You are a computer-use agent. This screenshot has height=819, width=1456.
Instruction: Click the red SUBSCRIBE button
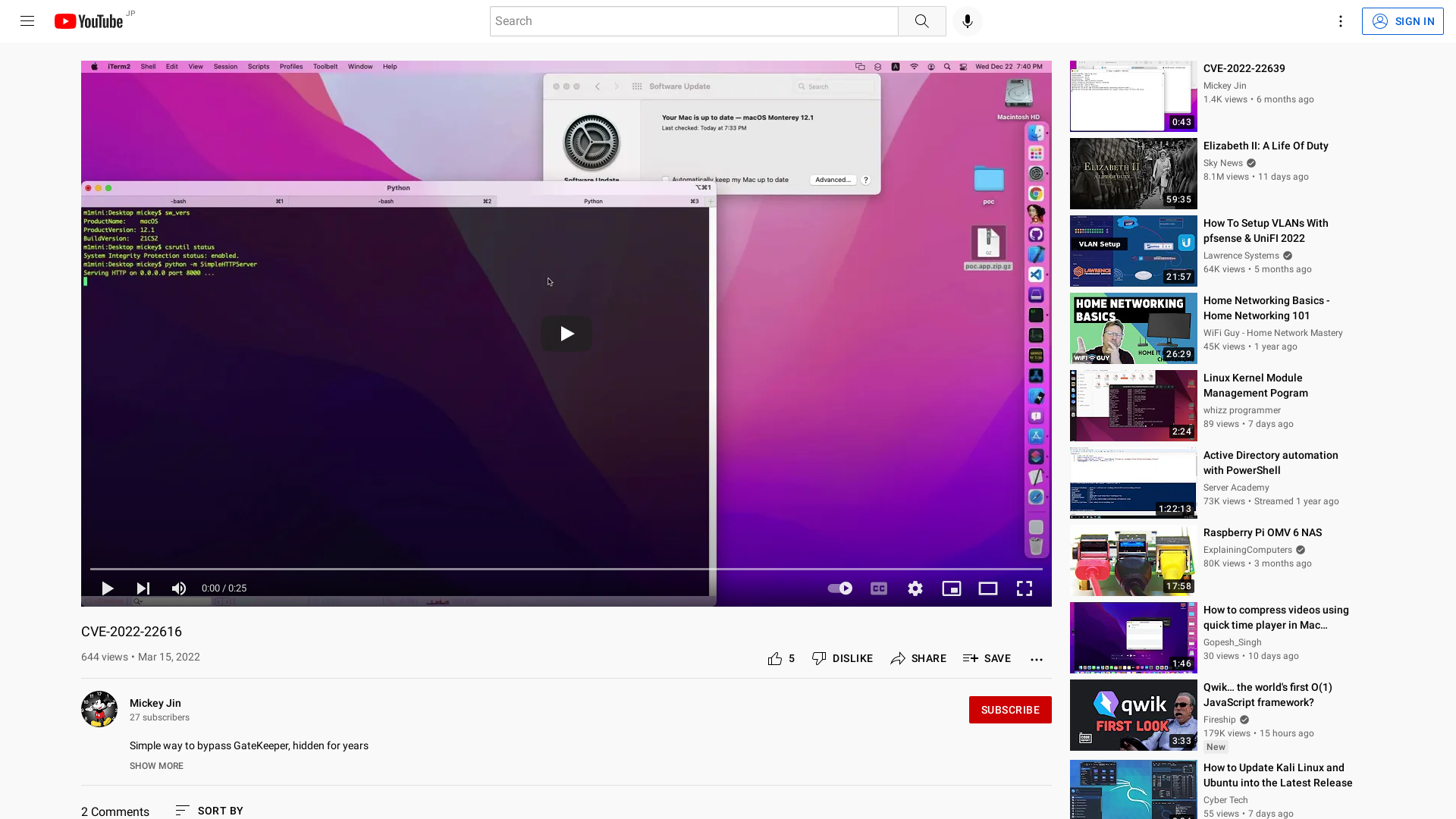[x=1010, y=710]
